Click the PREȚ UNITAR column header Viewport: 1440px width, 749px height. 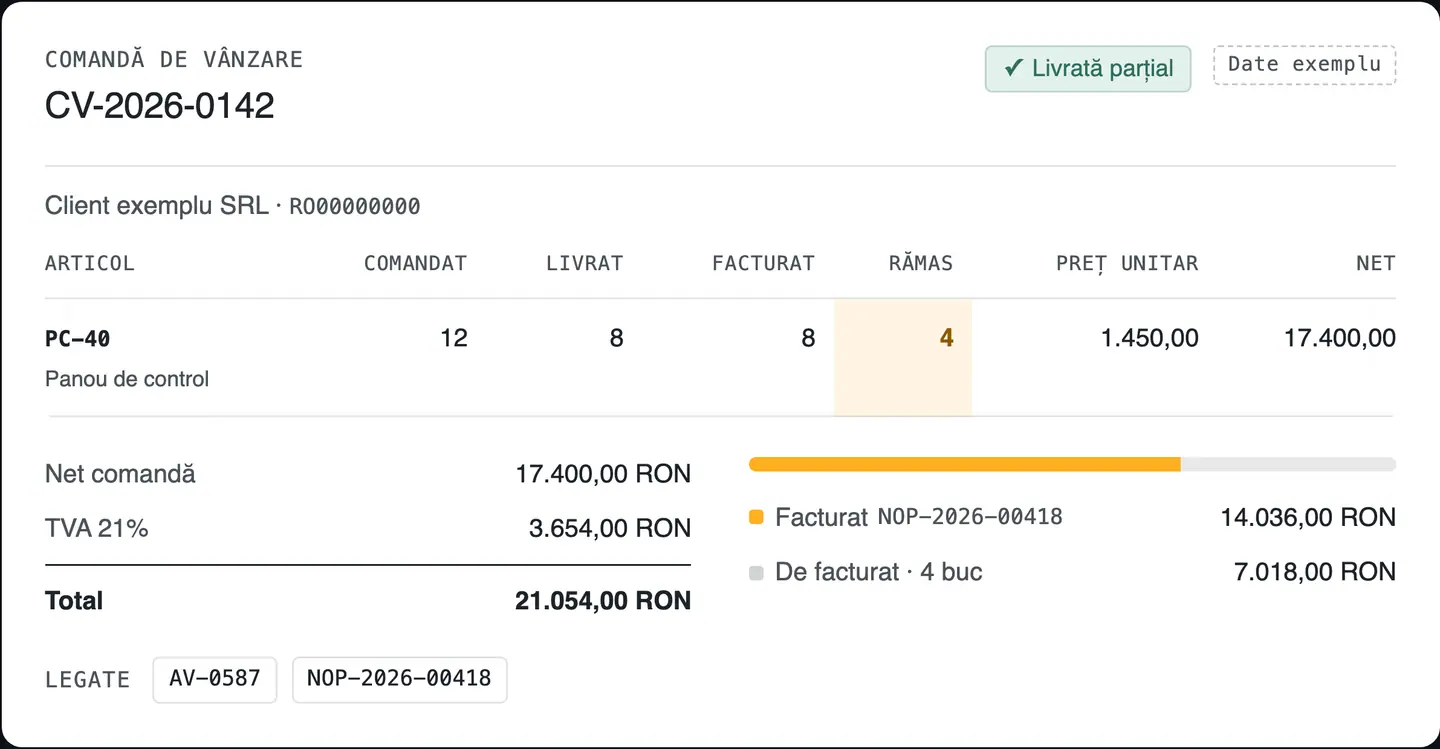coord(1127,264)
